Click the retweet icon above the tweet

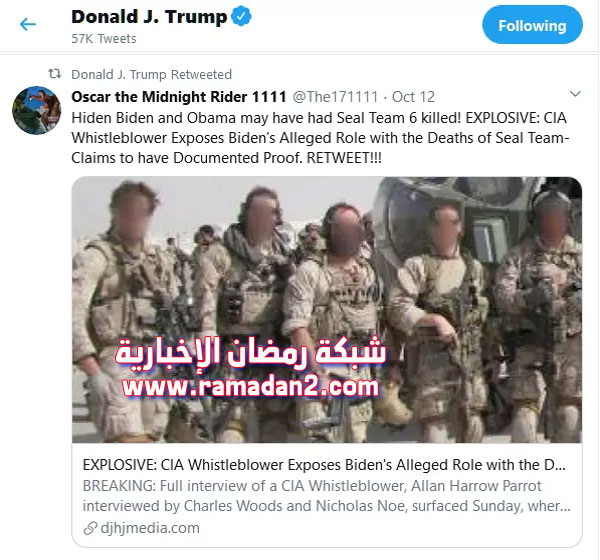[x=55, y=73]
